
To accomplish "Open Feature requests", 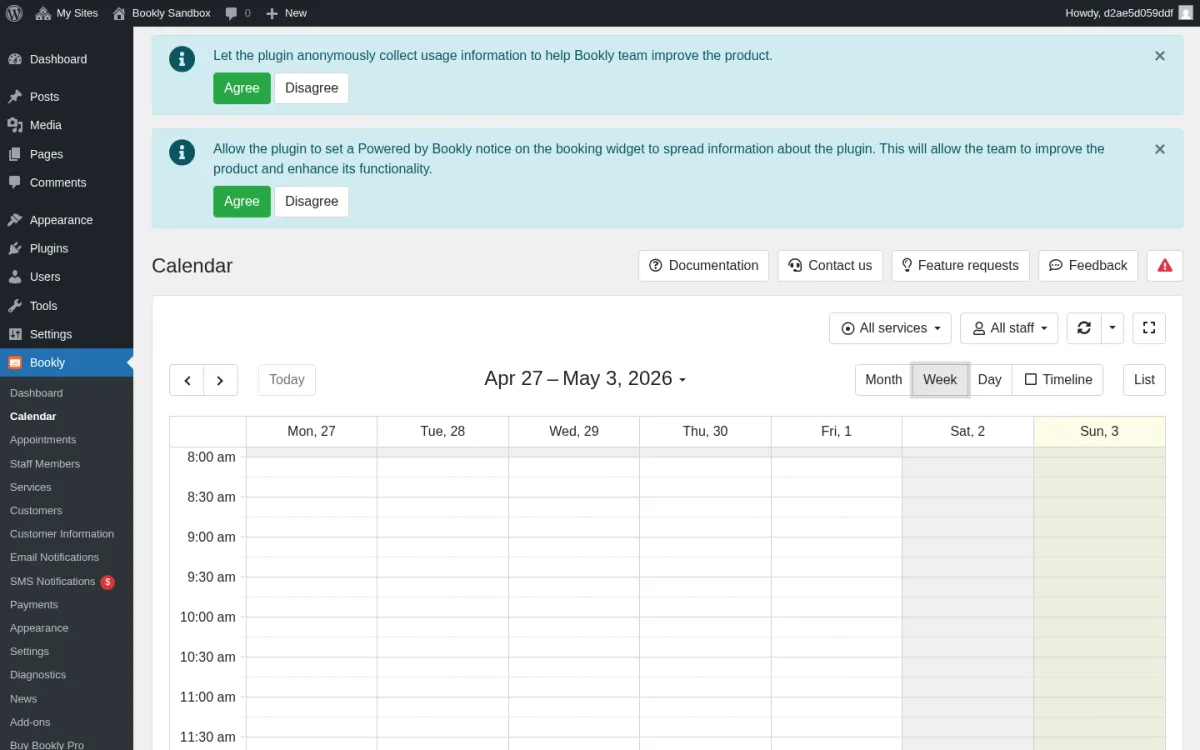I will coord(960,265).
